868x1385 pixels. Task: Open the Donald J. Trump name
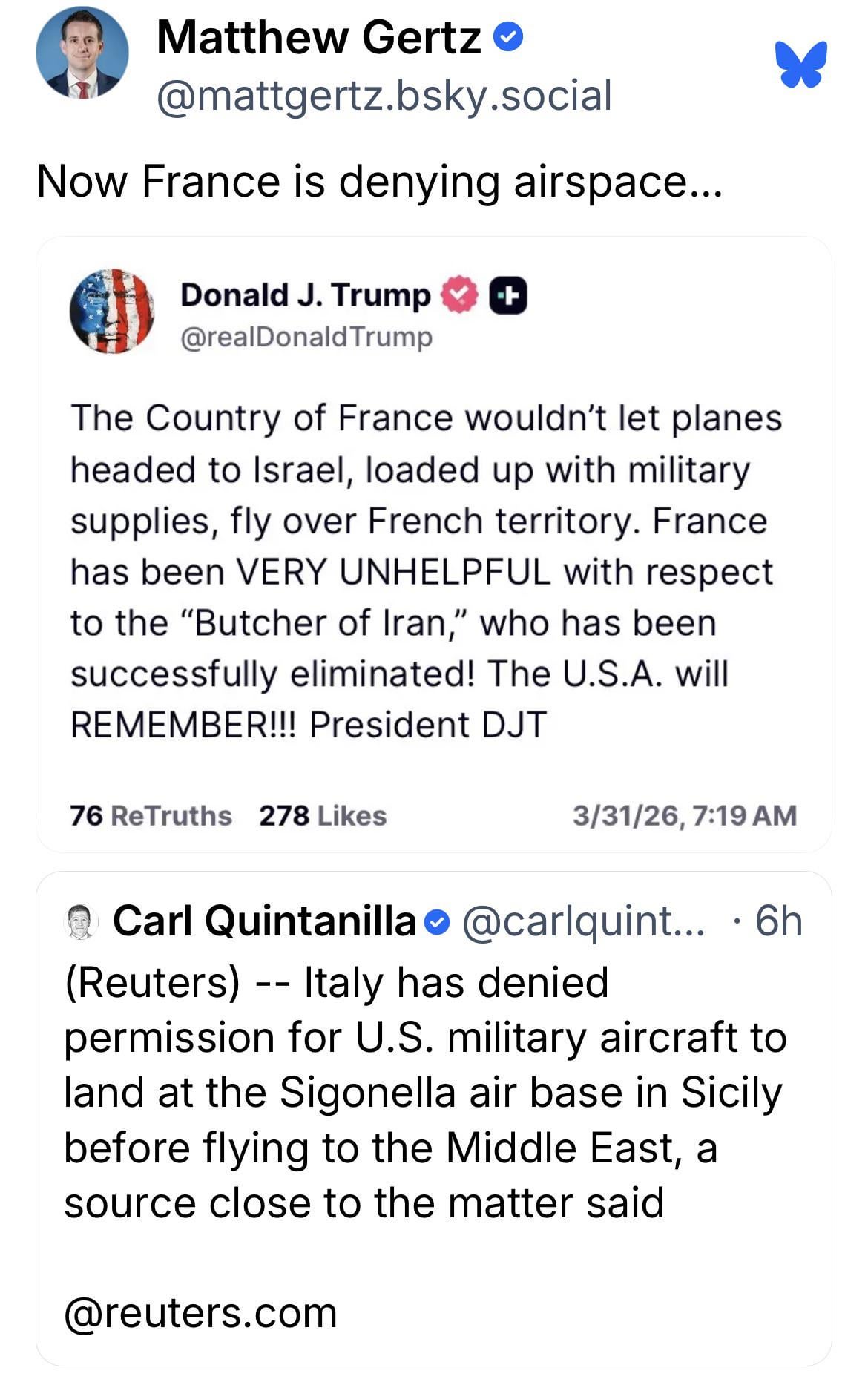click(x=305, y=295)
